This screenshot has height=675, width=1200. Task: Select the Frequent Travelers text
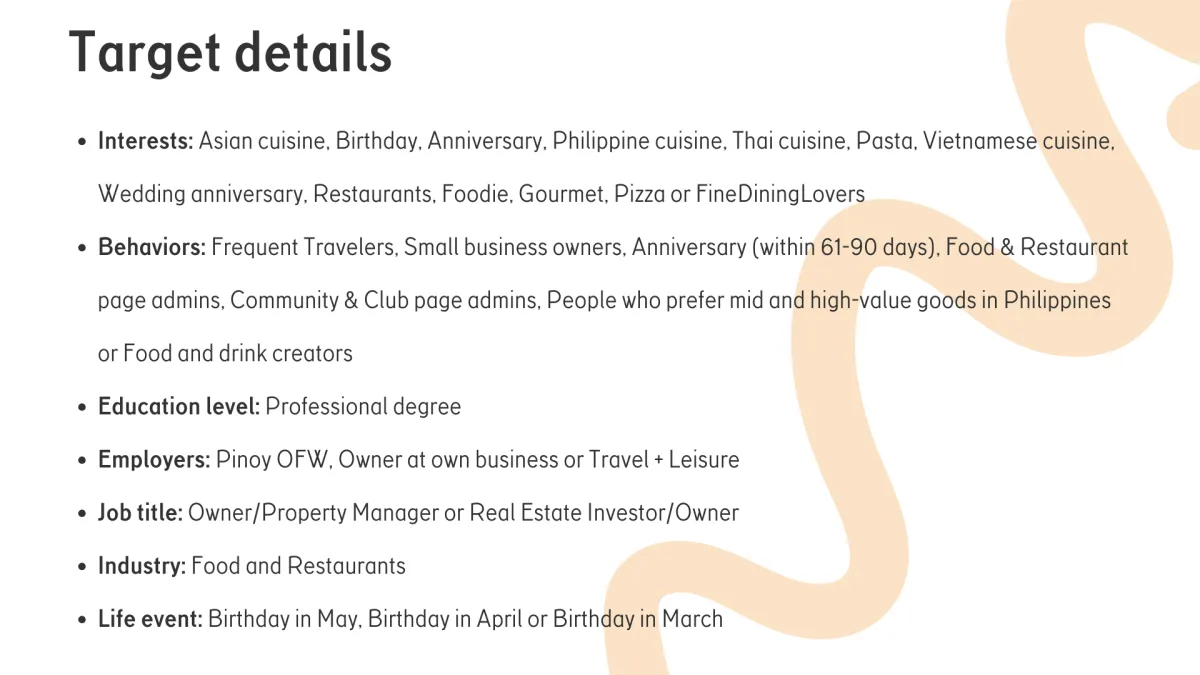point(303,247)
